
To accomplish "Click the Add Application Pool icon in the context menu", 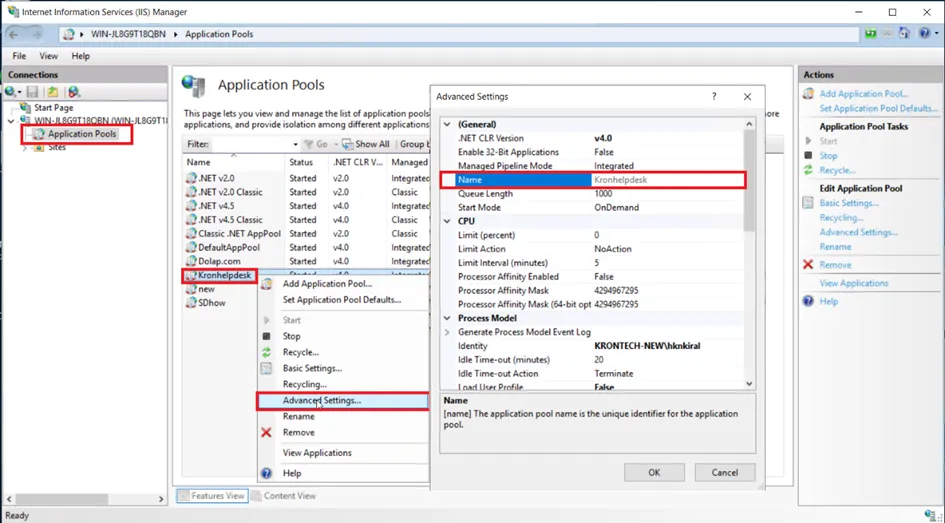I will pyautogui.click(x=266, y=284).
